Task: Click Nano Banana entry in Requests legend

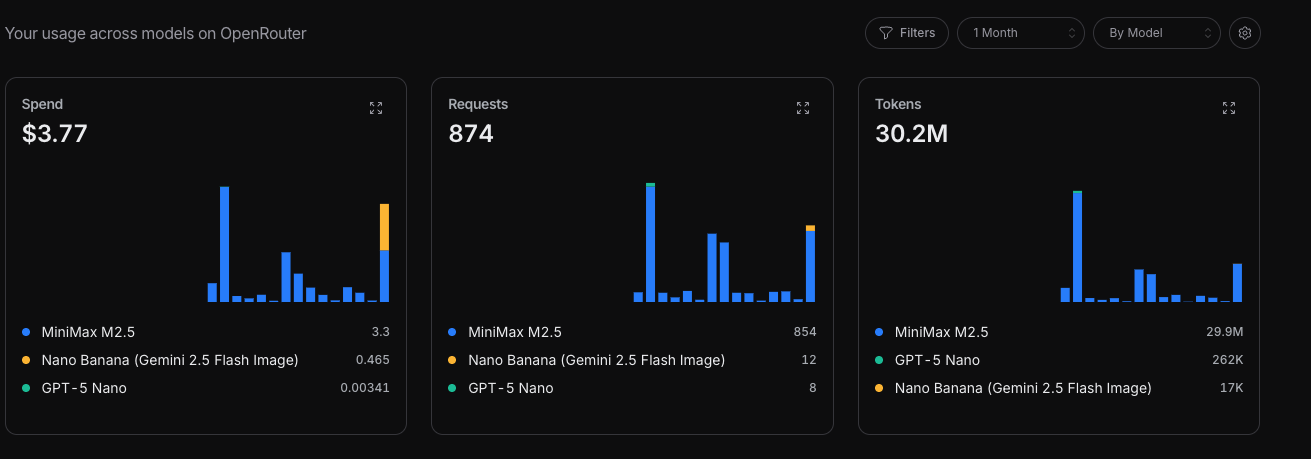Action: (x=597, y=360)
